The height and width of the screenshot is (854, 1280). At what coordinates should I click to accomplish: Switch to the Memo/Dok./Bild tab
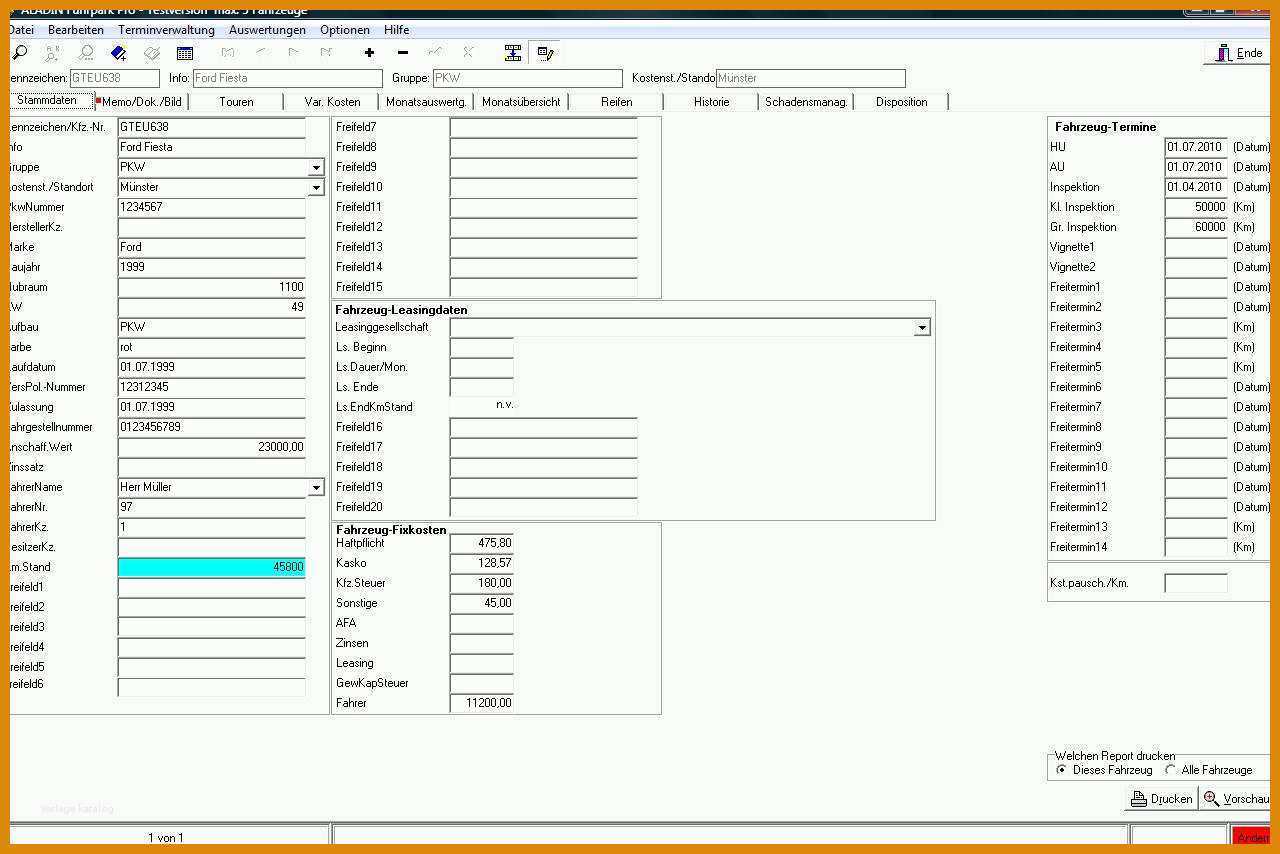[142, 102]
